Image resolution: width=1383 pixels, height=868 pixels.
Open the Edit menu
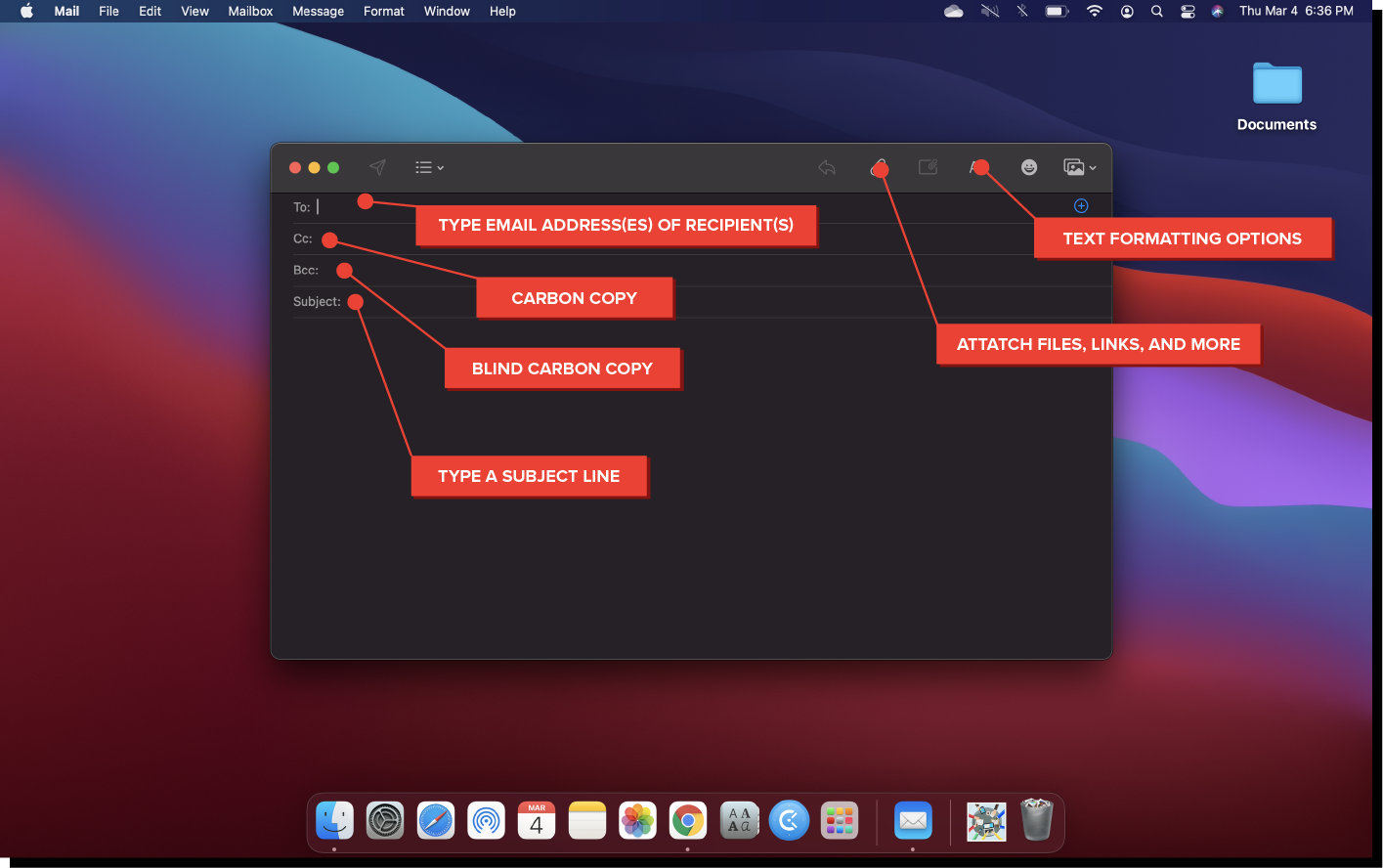pos(150,11)
